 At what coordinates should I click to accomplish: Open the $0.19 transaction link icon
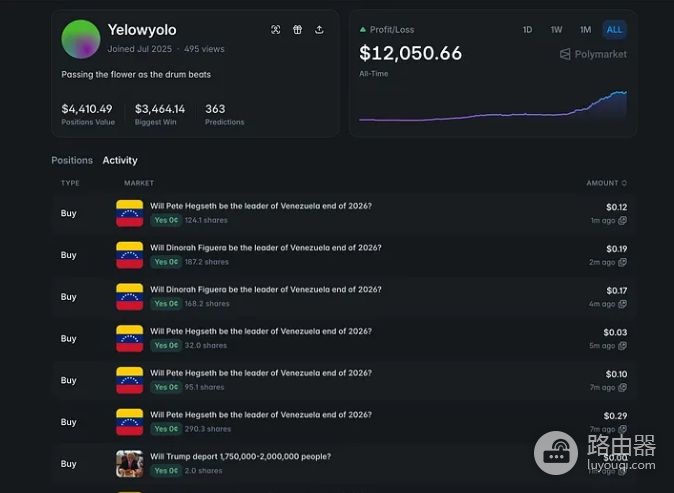pos(622,262)
